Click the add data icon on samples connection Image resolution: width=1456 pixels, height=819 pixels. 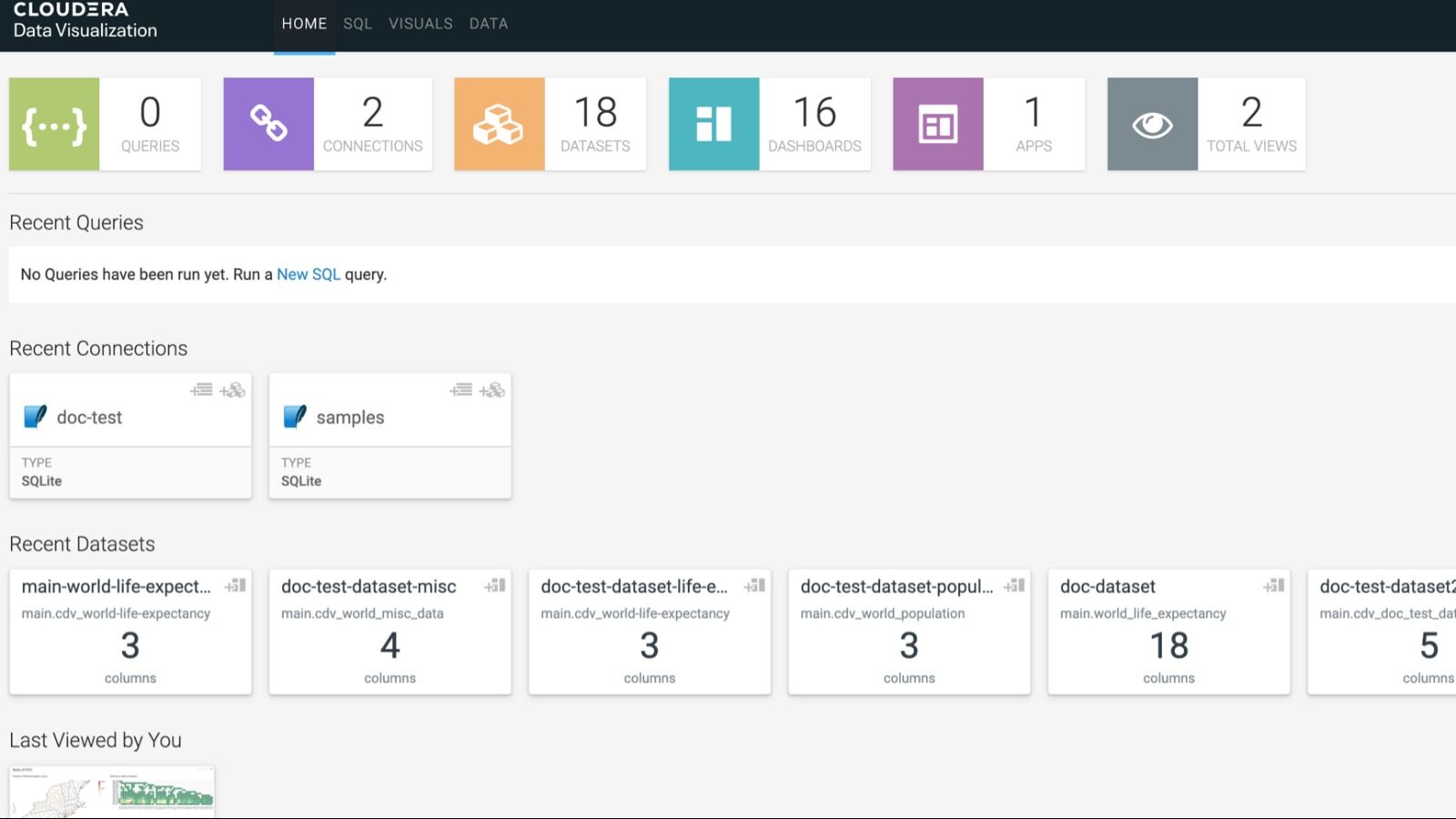coord(461,389)
